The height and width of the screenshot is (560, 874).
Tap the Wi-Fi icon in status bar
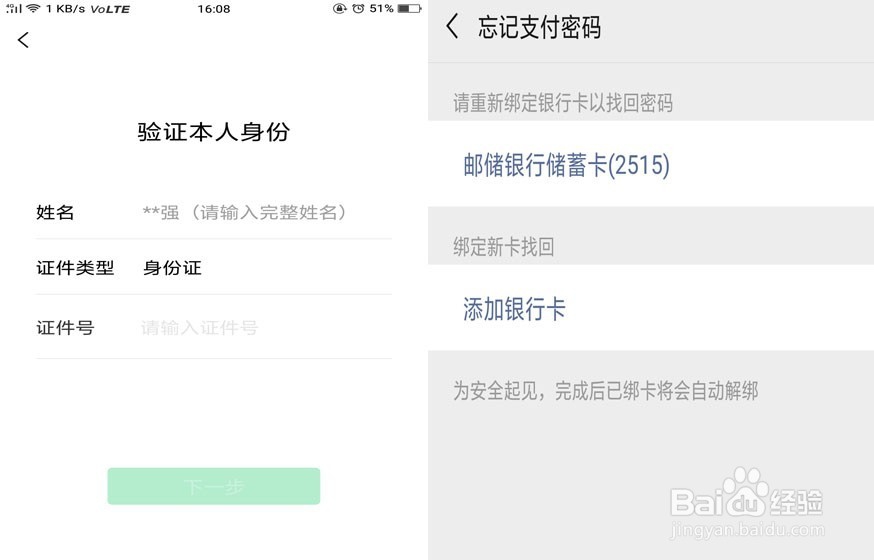[33, 8]
